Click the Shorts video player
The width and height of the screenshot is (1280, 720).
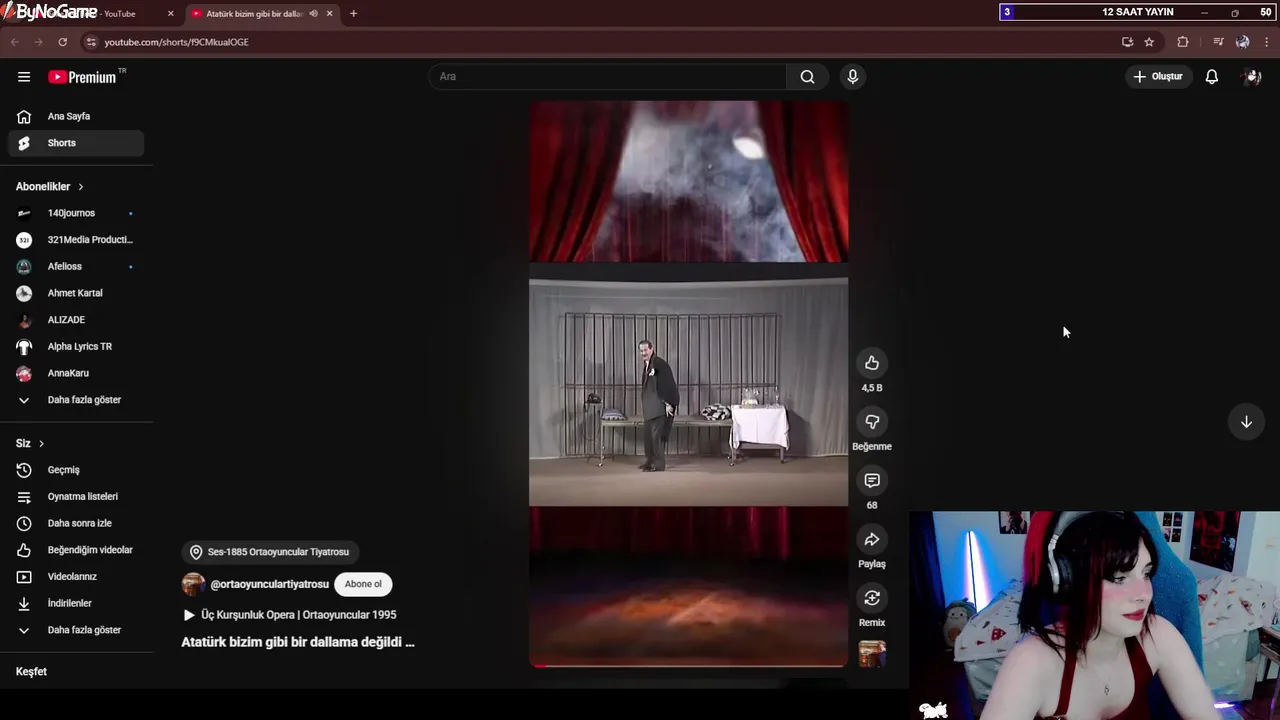point(688,383)
